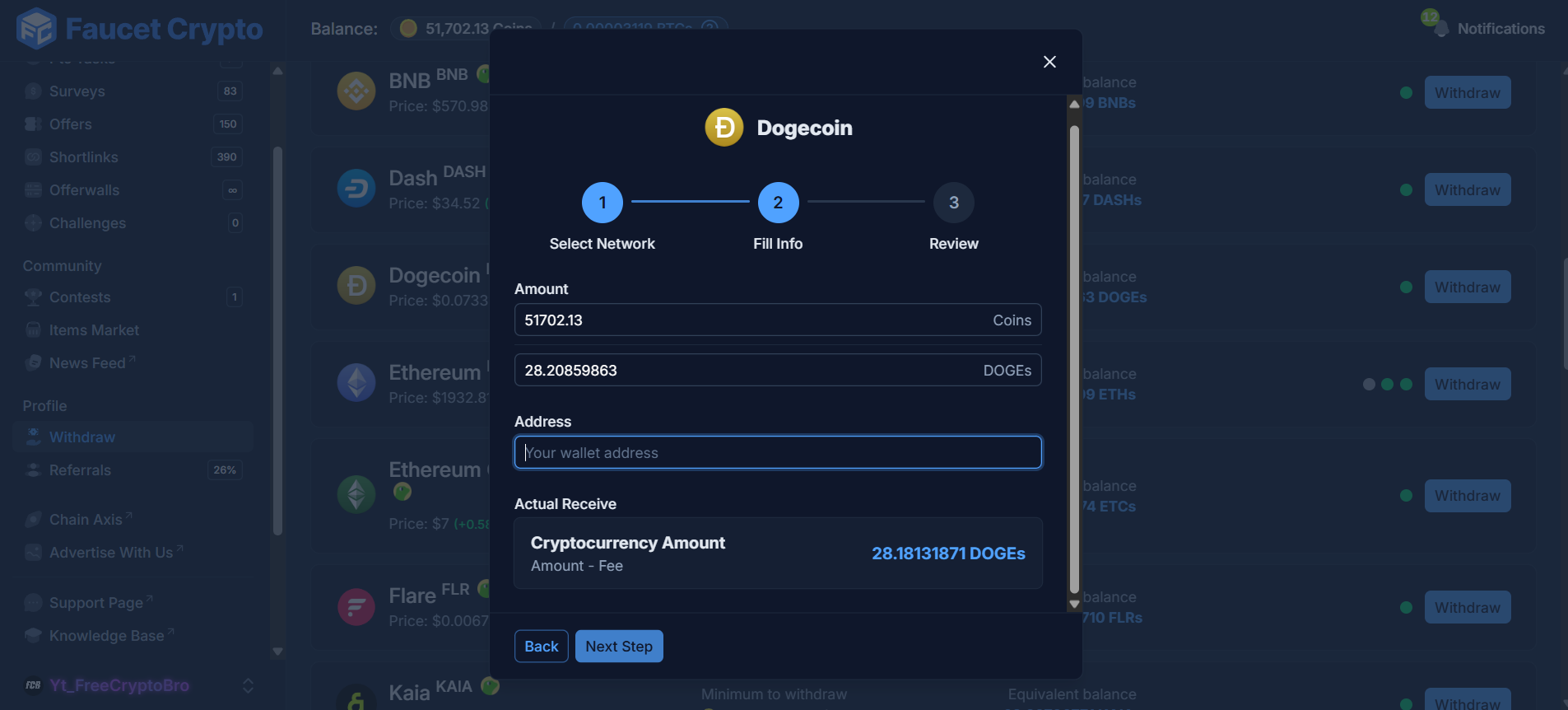1568x710 pixels.
Task: Click the dialog scrollbar down arrow
Action: coord(1074,605)
